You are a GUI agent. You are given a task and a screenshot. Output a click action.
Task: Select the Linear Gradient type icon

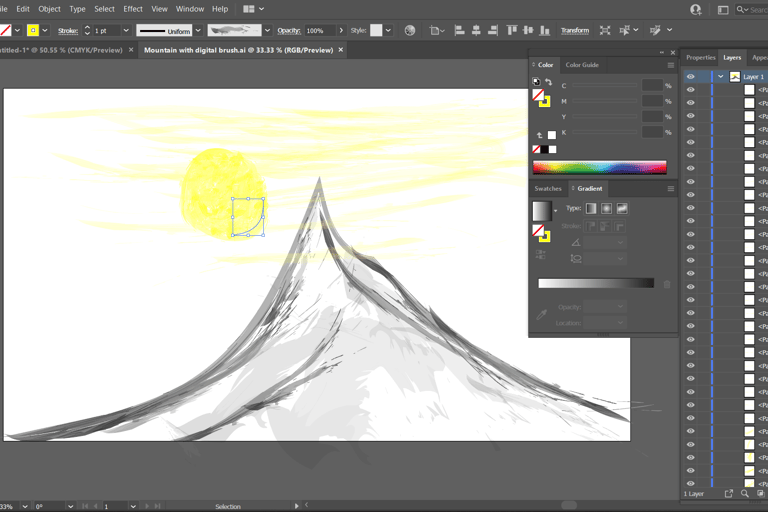click(591, 209)
